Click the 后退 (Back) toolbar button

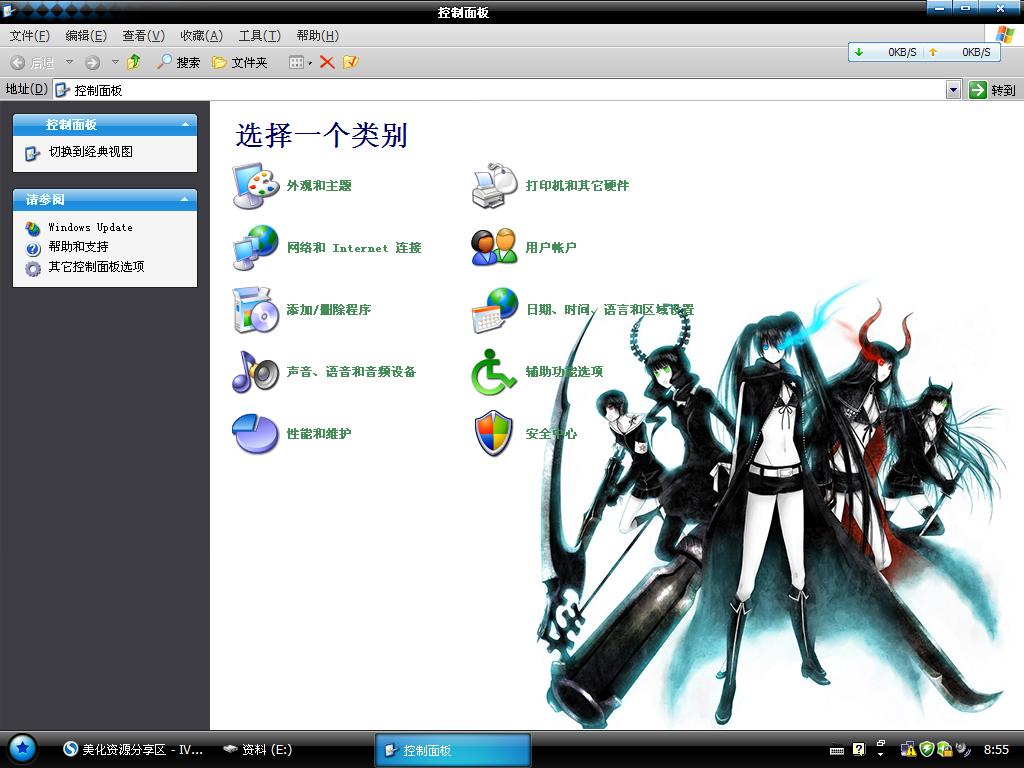pos(33,63)
